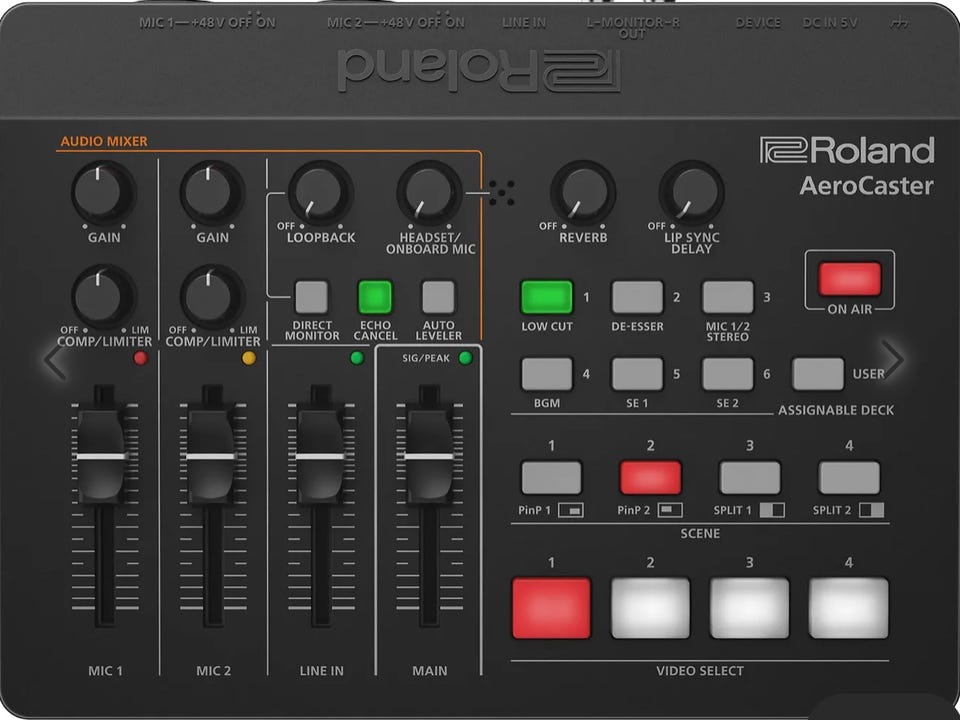Grab the LINE IN fader
This screenshot has height=720, width=960.
tap(319, 456)
